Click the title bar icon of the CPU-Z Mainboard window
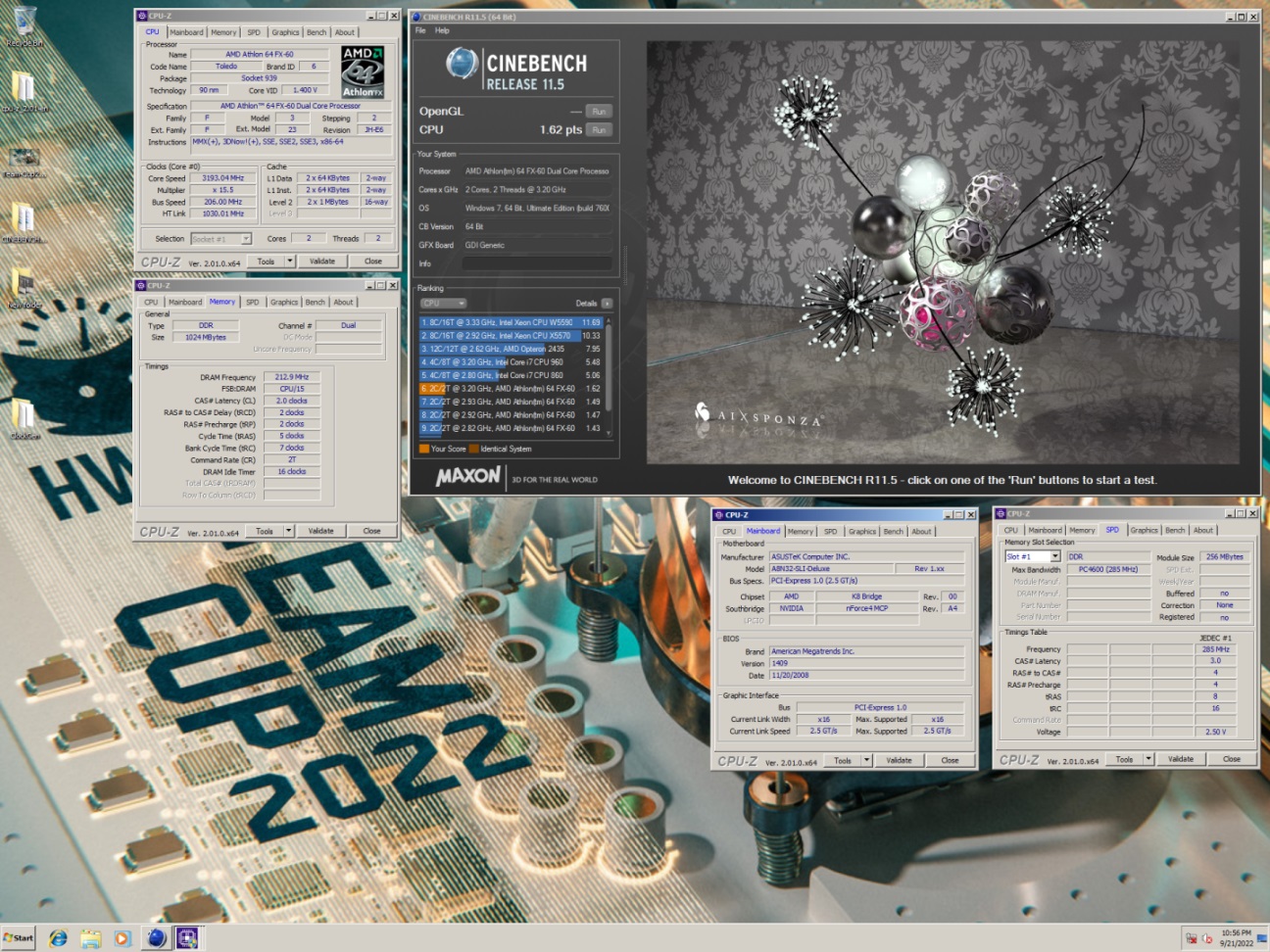This screenshot has height=952, width=1270. point(718,515)
